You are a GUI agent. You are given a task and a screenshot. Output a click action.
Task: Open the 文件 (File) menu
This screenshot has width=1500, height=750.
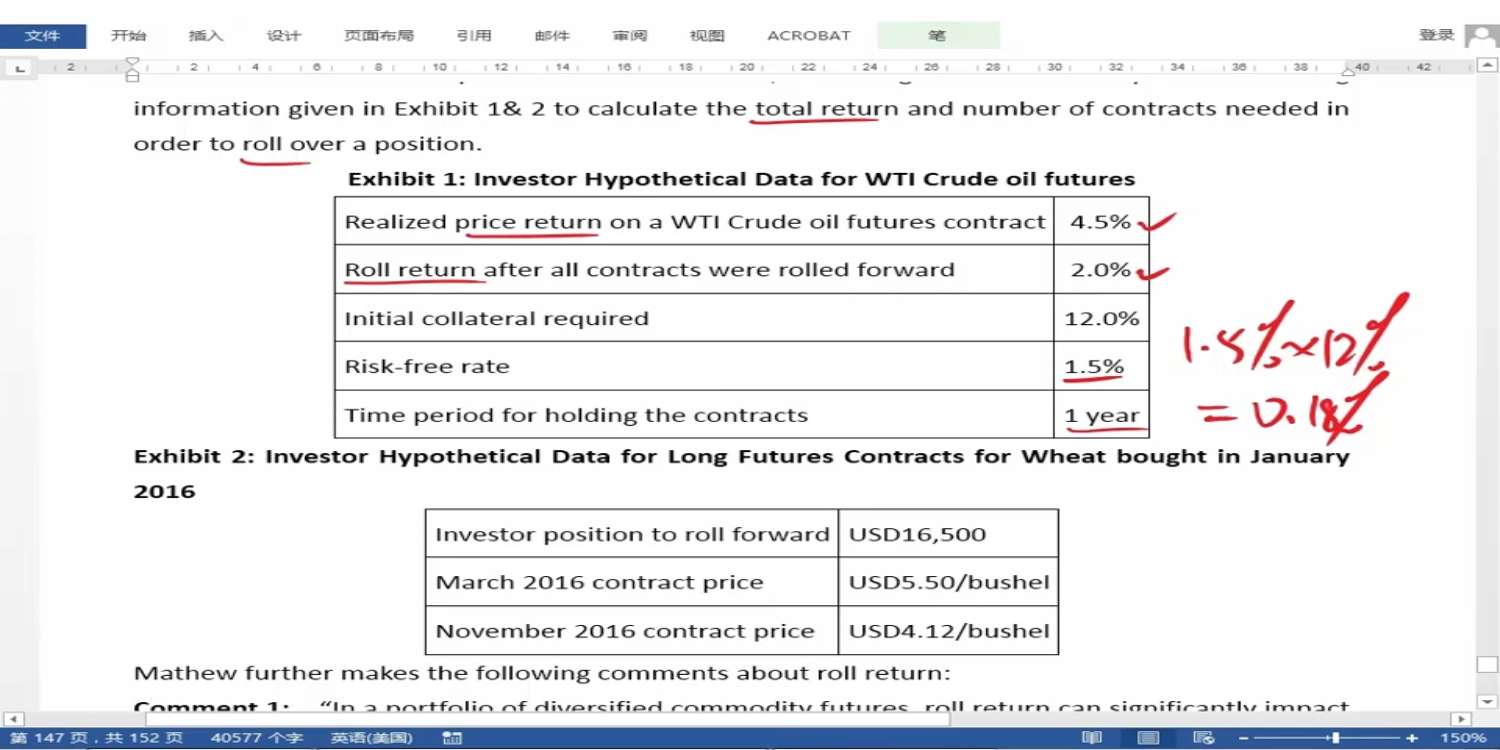pyautogui.click(x=42, y=36)
